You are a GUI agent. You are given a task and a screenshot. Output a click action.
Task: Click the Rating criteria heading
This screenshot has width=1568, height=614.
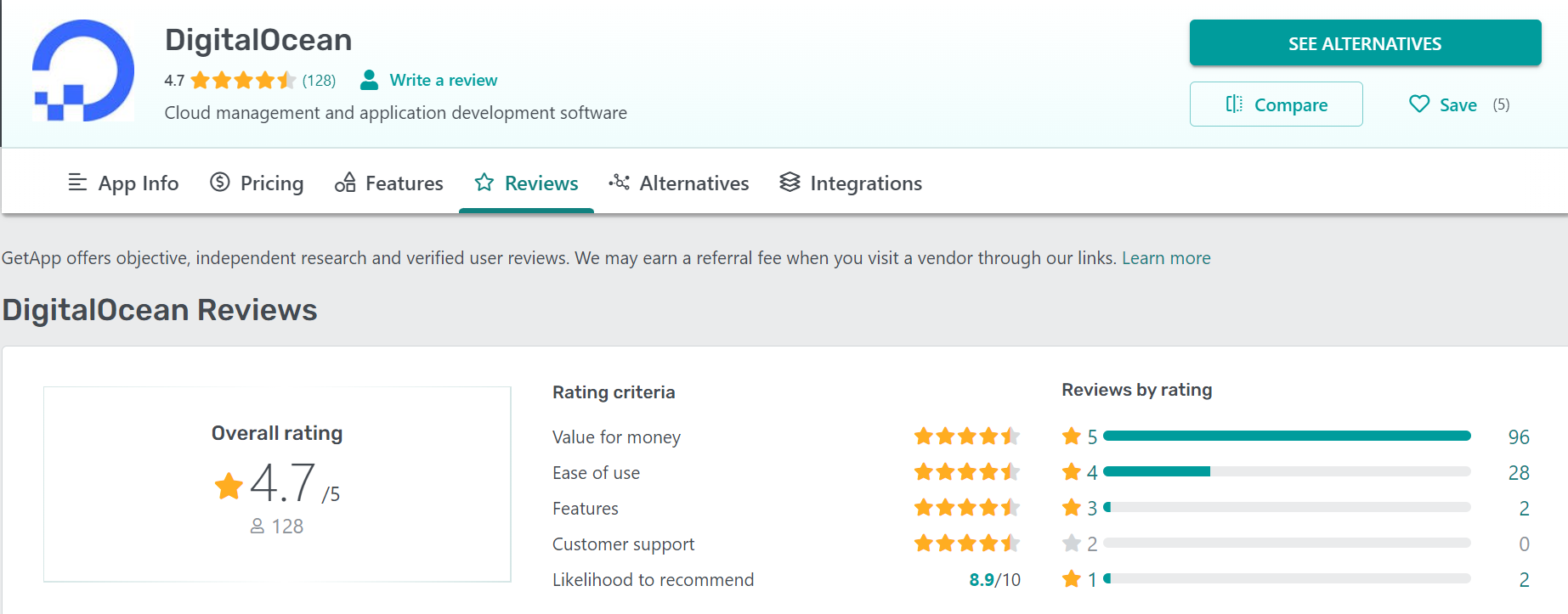(614, 392)
